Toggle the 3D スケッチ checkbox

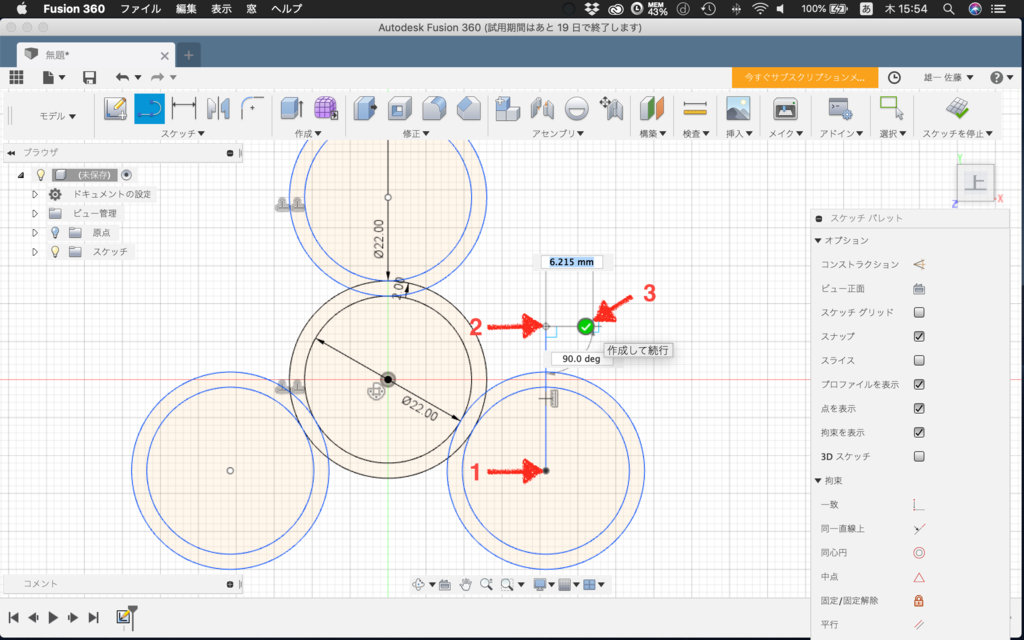pos(919,456)
